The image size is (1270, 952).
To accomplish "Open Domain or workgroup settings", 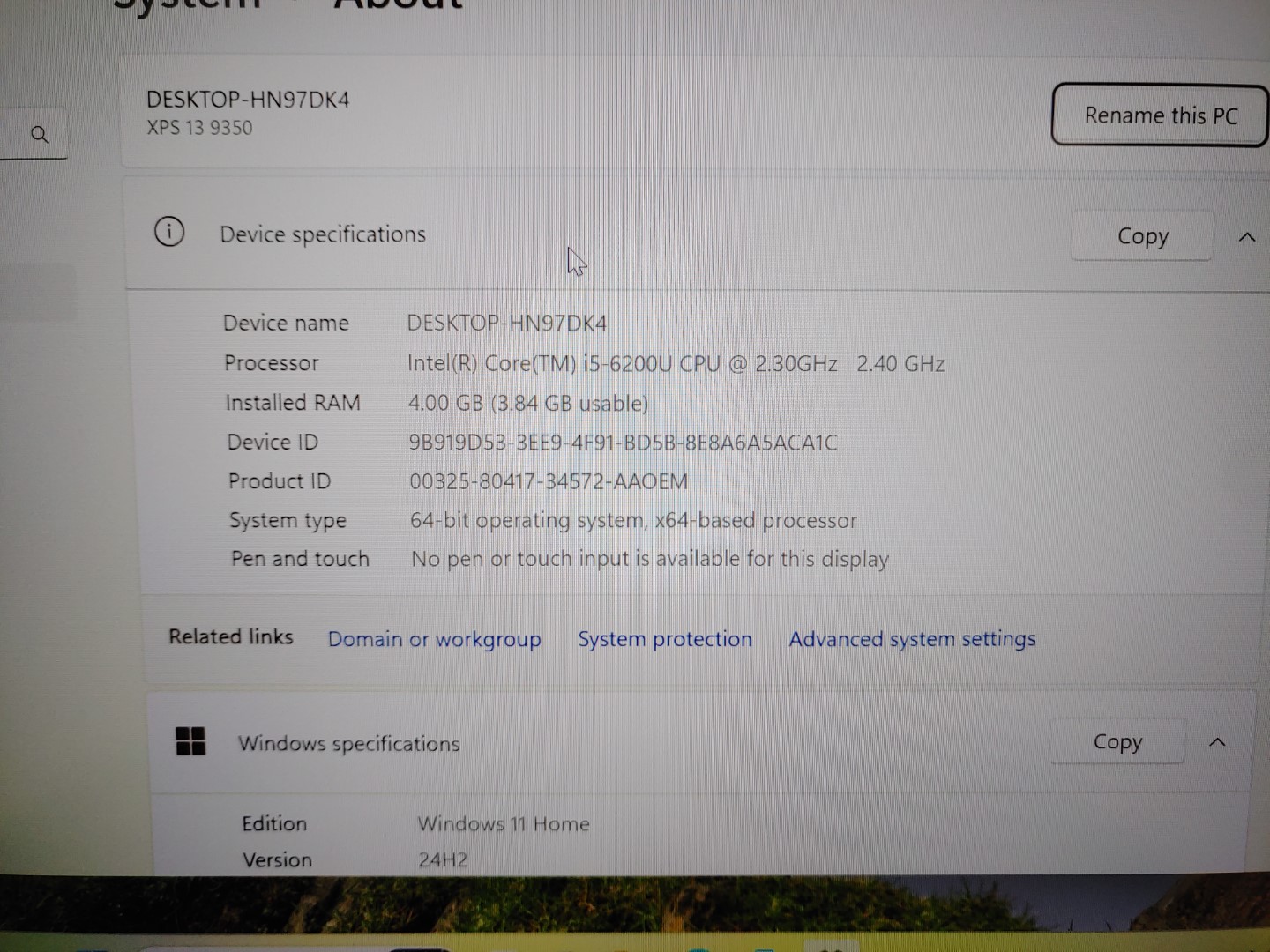I will point(434,639).
